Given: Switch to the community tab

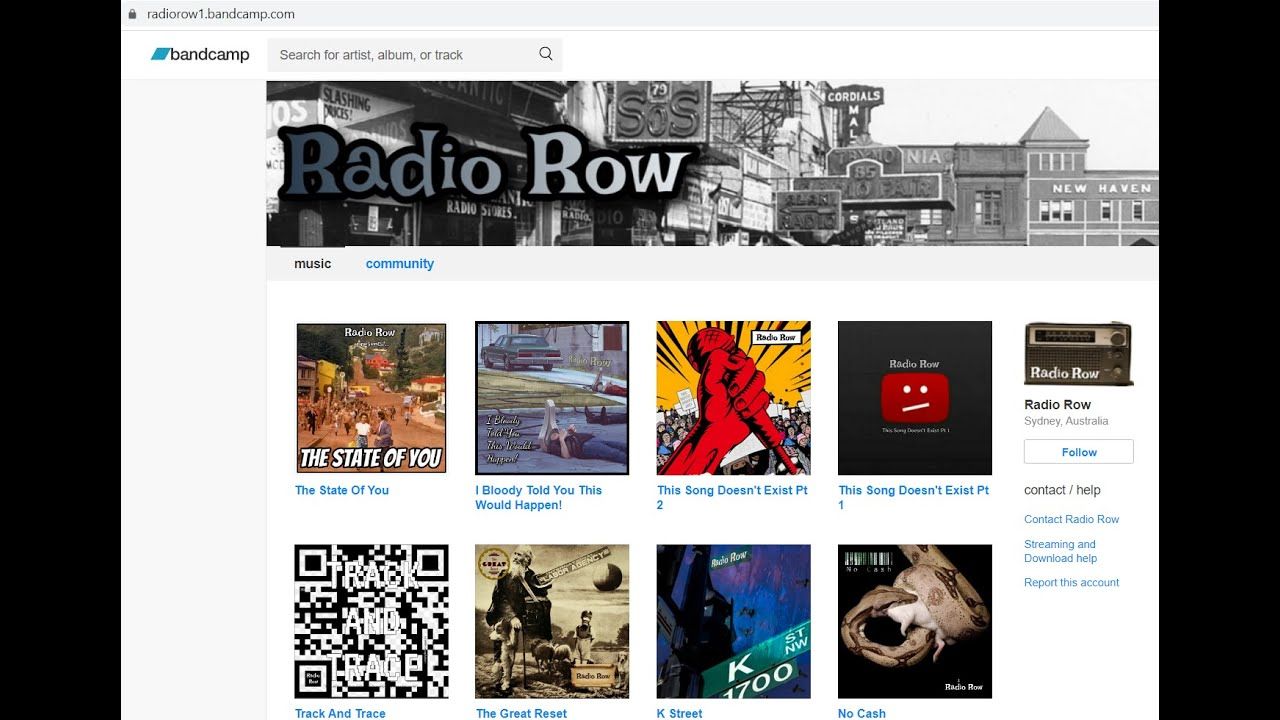Looking at the screenshot, I should tap(399, 264).
